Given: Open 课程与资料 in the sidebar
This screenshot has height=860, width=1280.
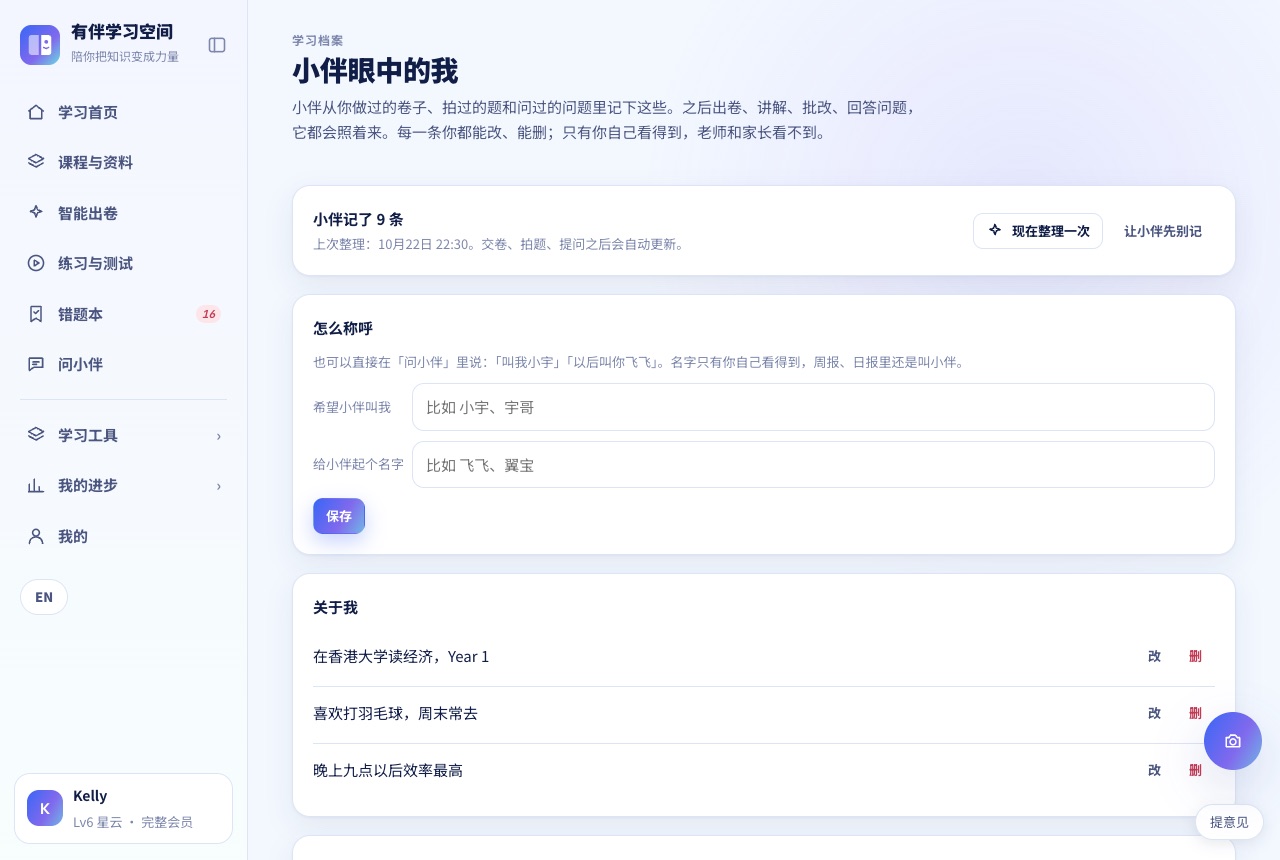Looking at the screenshot, I should coord(123,162).
